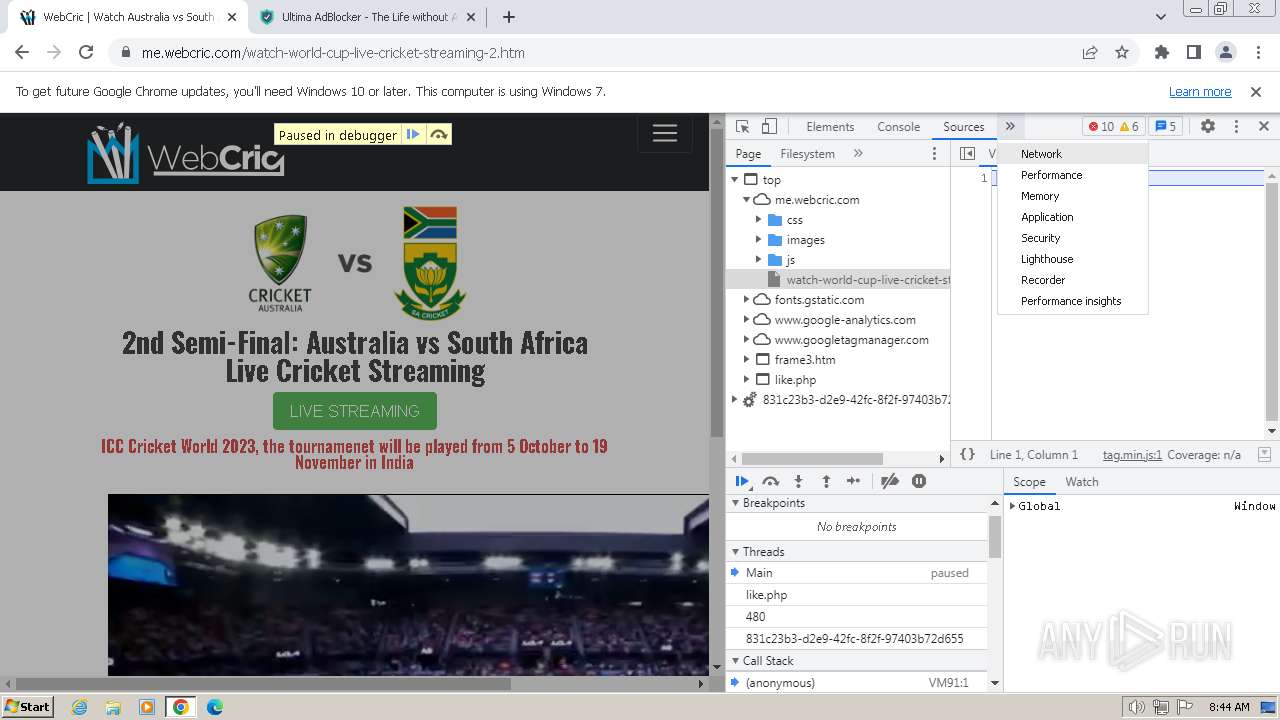
Task: Open the 10 errors counter
Action: coord(1101,127)
